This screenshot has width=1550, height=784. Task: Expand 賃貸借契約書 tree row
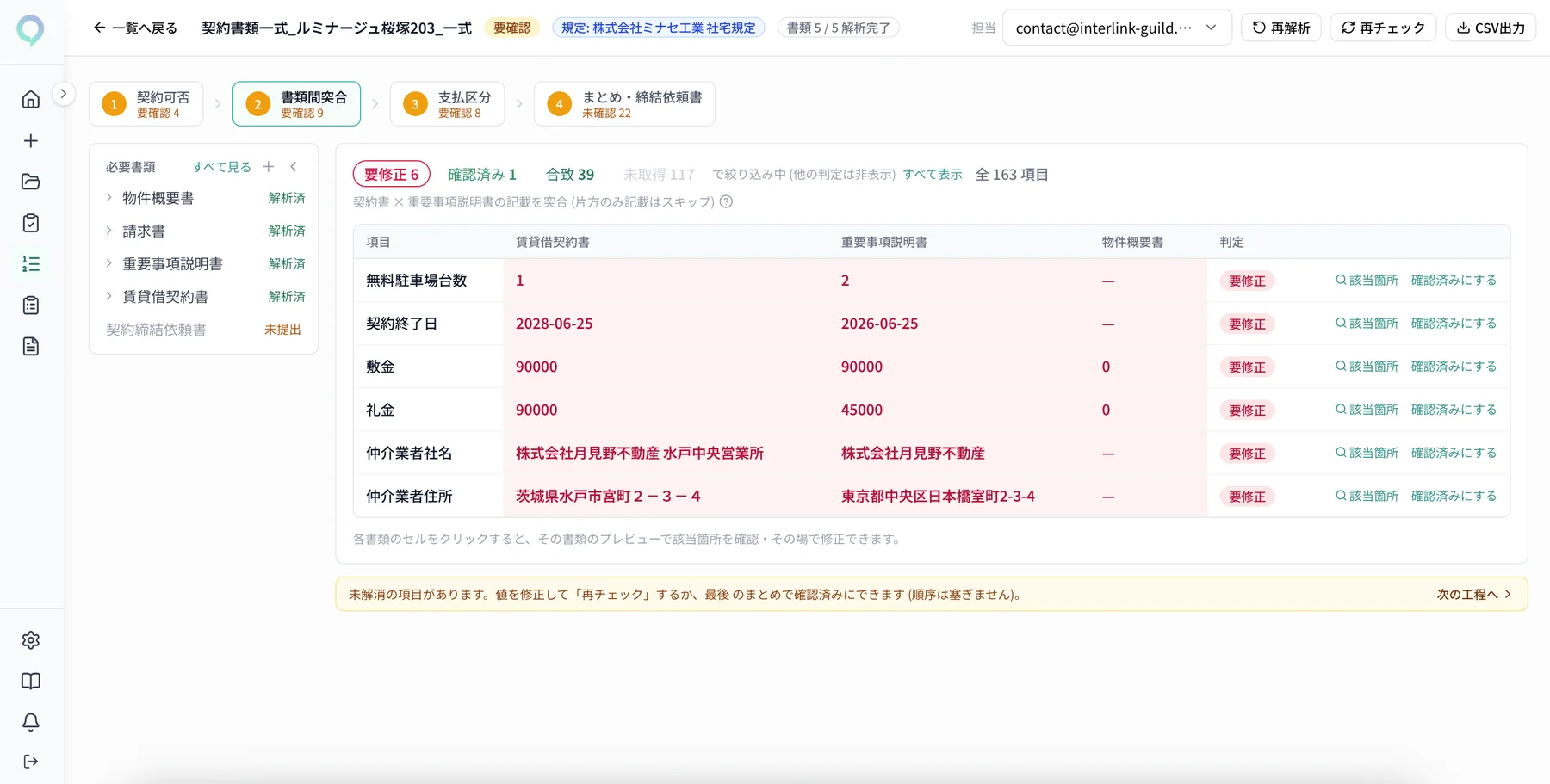pyautogui.click(x=203, y=296)
